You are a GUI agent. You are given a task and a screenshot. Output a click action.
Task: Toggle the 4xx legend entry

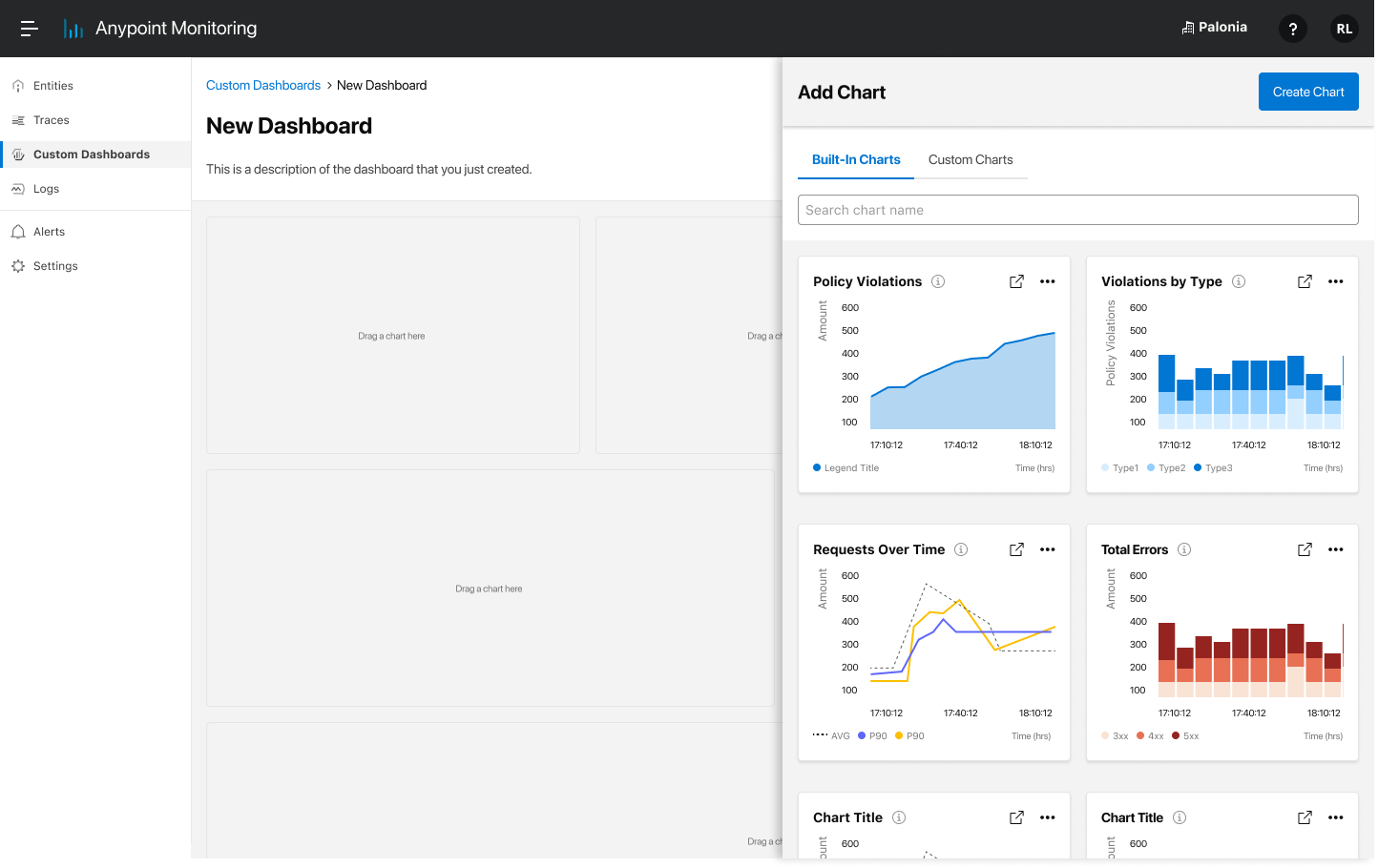[1150, 736]
